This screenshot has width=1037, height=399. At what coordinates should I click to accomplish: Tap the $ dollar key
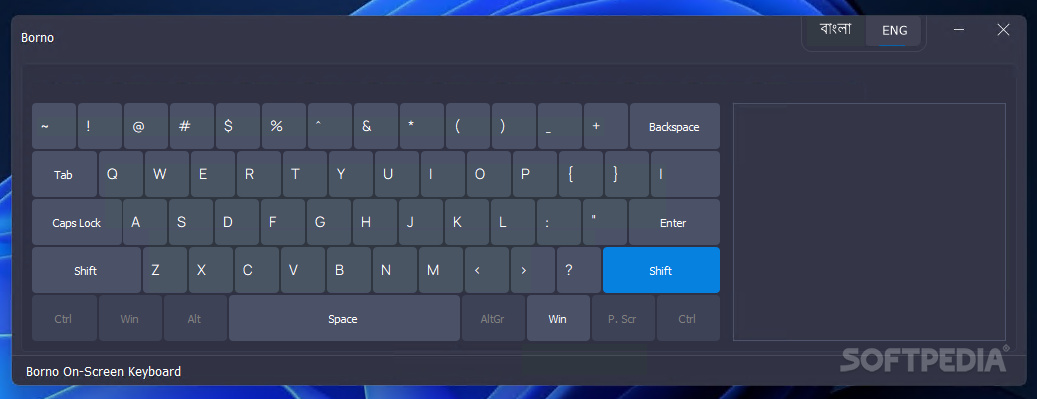237,126
